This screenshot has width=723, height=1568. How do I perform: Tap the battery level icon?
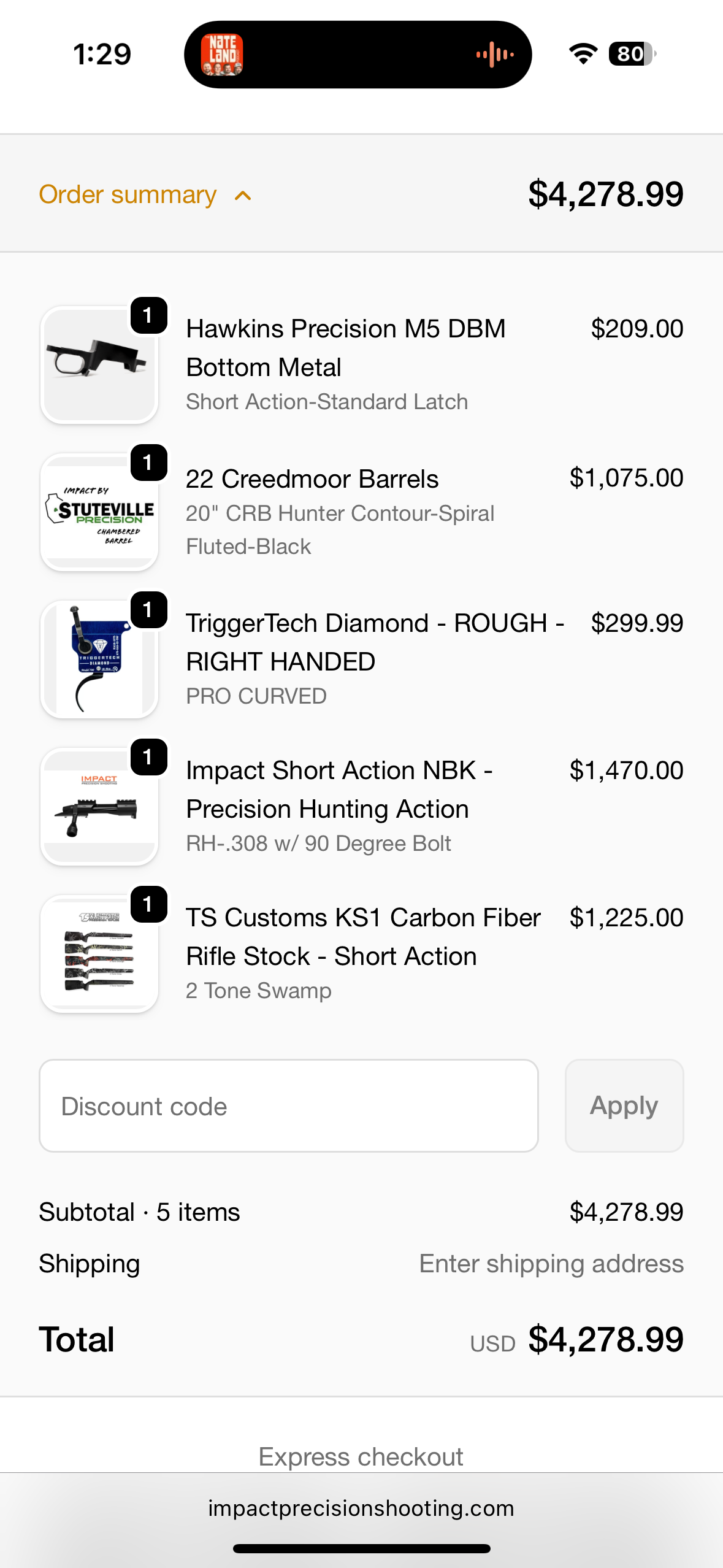(x=631, y=54)
